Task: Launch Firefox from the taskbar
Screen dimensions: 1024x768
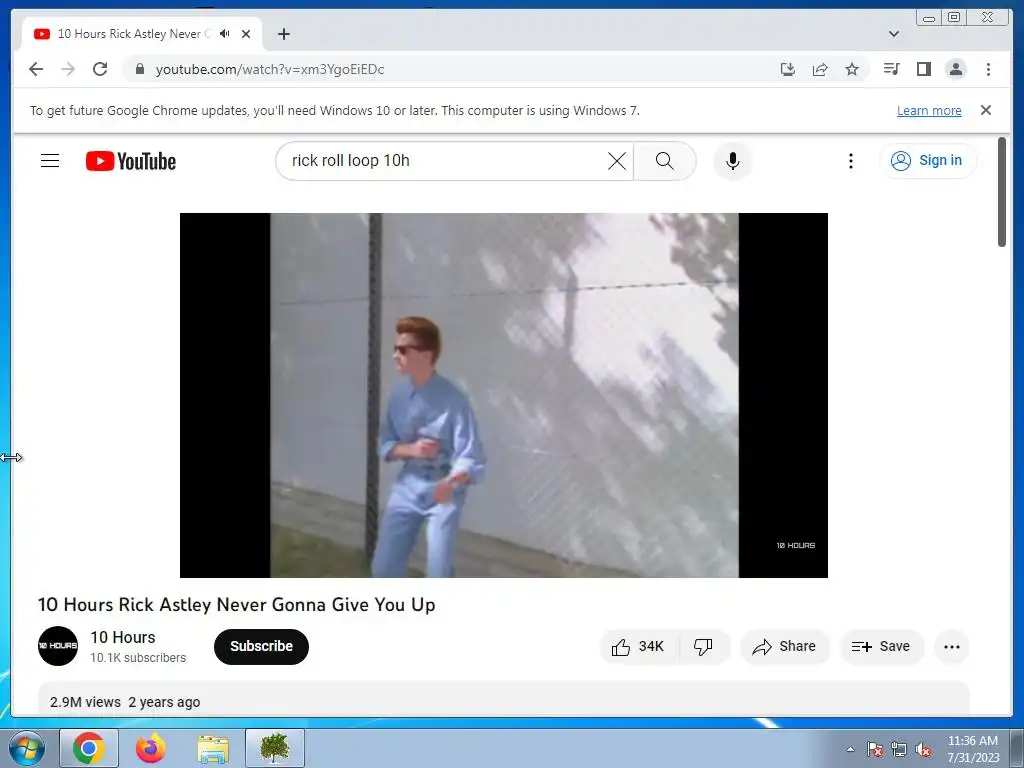Action: pos(150,748)
